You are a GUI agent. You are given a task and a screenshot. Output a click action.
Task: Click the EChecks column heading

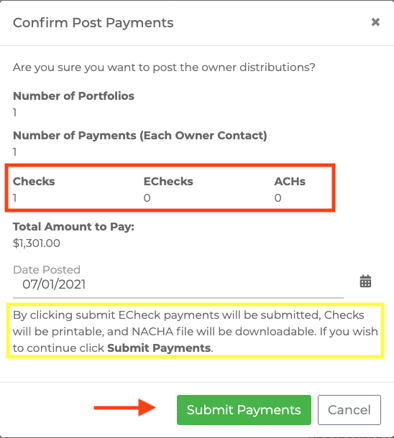pyautogui.click(x=168, y=181)
